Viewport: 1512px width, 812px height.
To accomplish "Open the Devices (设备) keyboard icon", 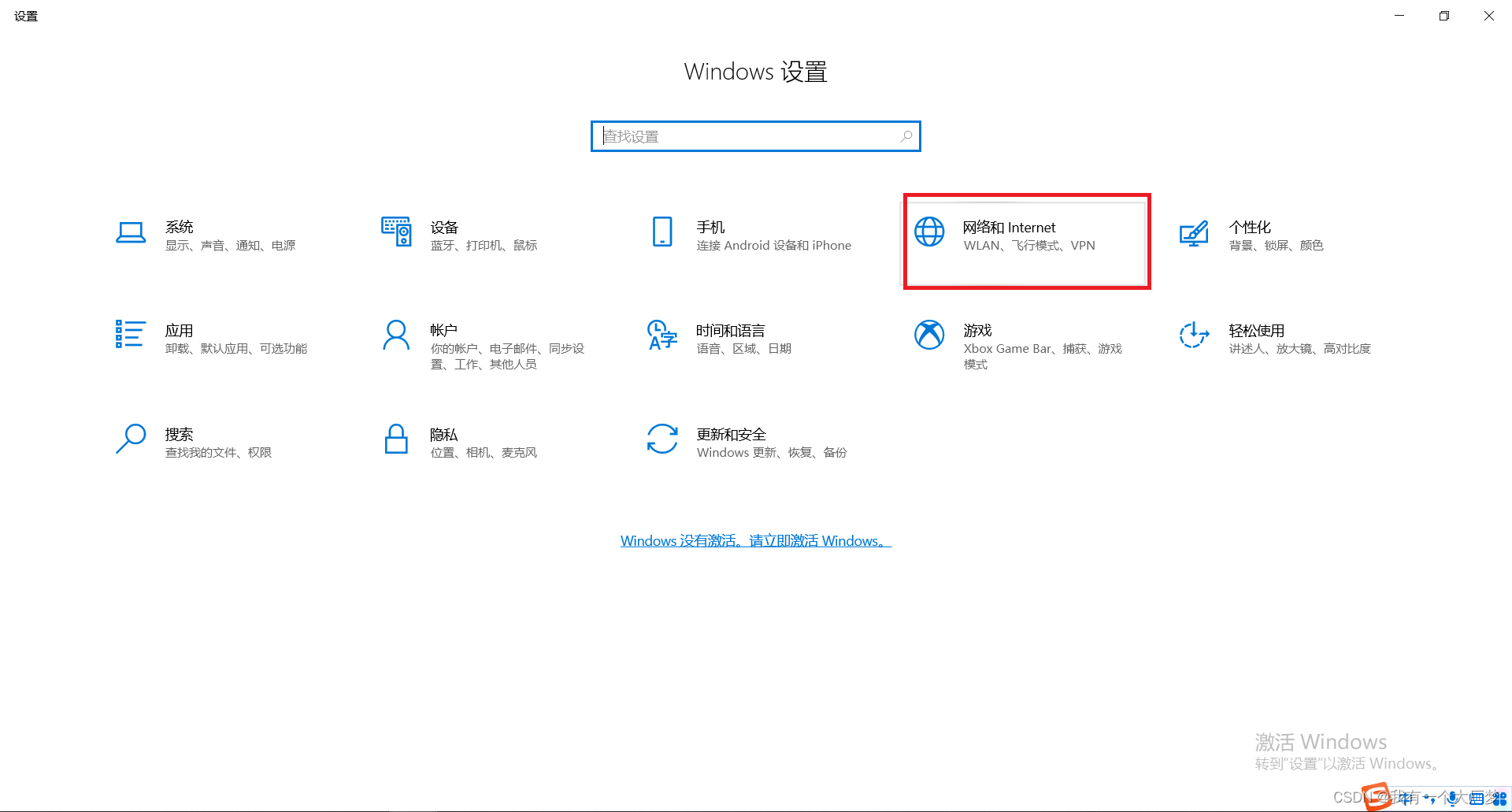I will coord(396,232).
